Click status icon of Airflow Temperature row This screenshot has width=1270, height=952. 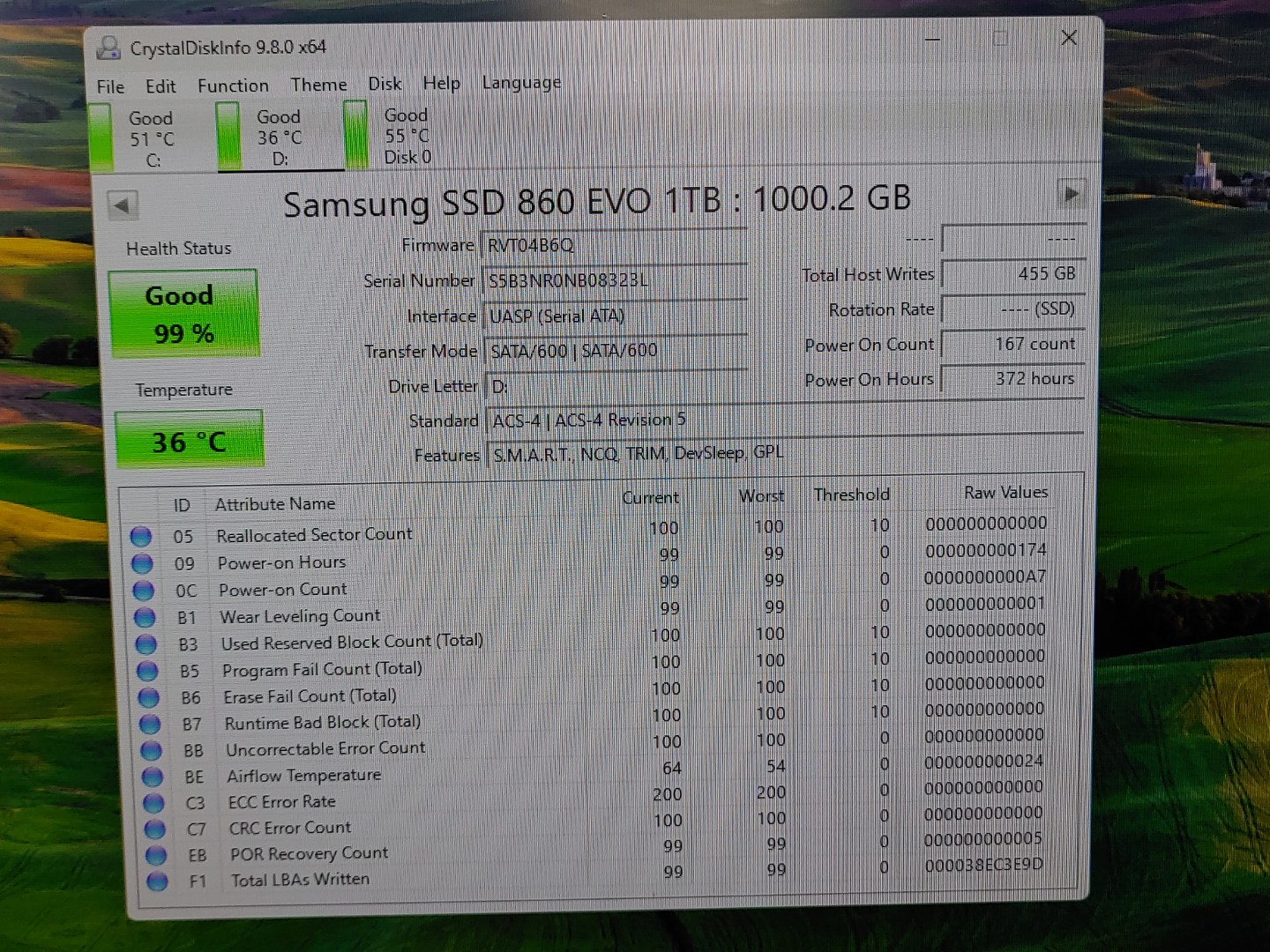(153, 777)
